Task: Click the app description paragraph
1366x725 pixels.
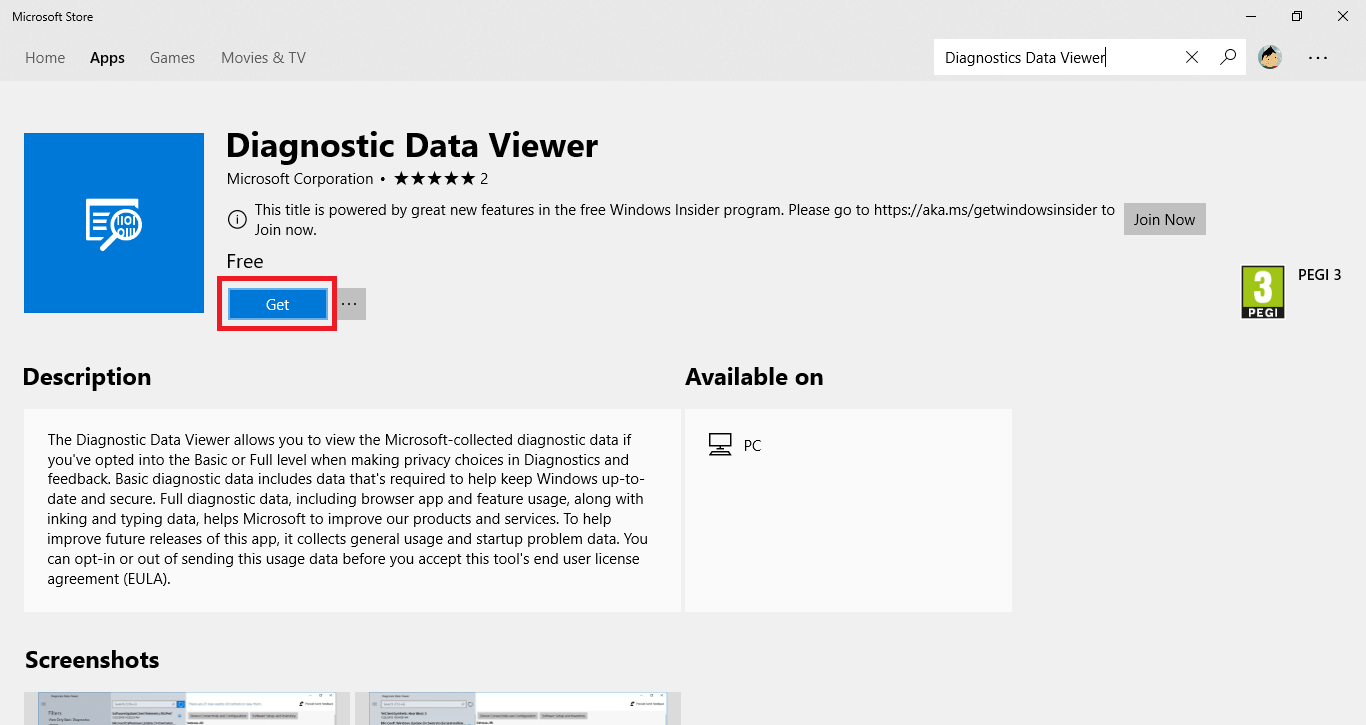Action: (x=346, y=509)
